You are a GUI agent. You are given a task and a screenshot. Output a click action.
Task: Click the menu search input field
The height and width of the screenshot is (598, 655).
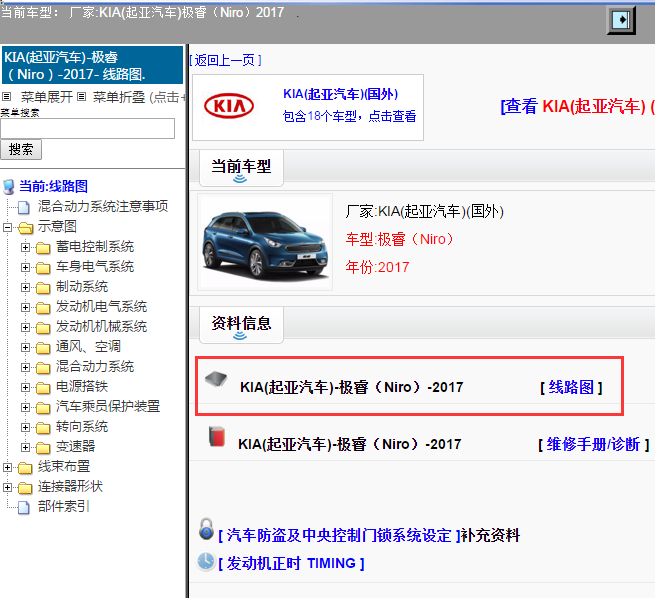point(88,129)
